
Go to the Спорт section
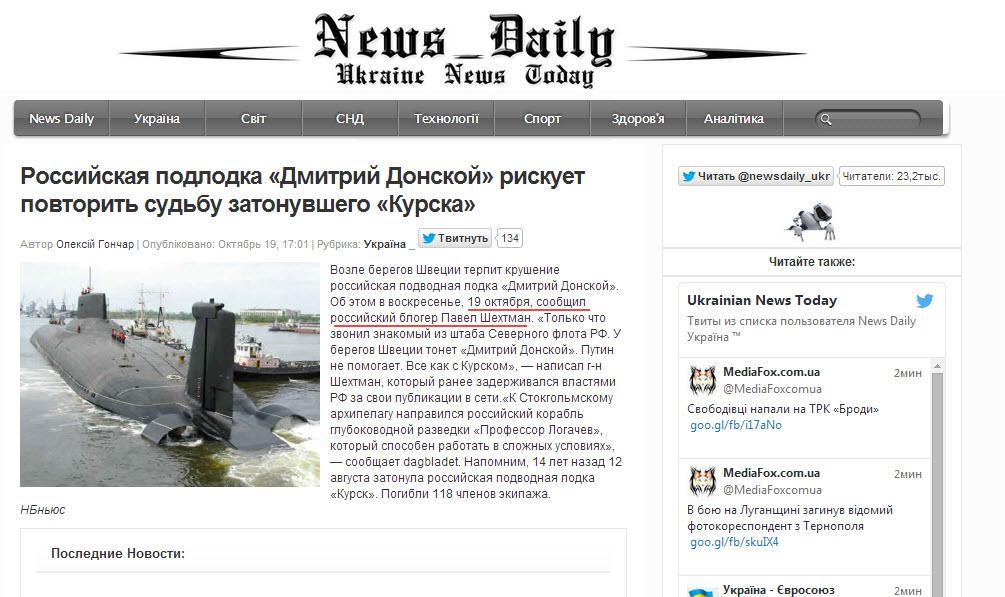[542, 119]
